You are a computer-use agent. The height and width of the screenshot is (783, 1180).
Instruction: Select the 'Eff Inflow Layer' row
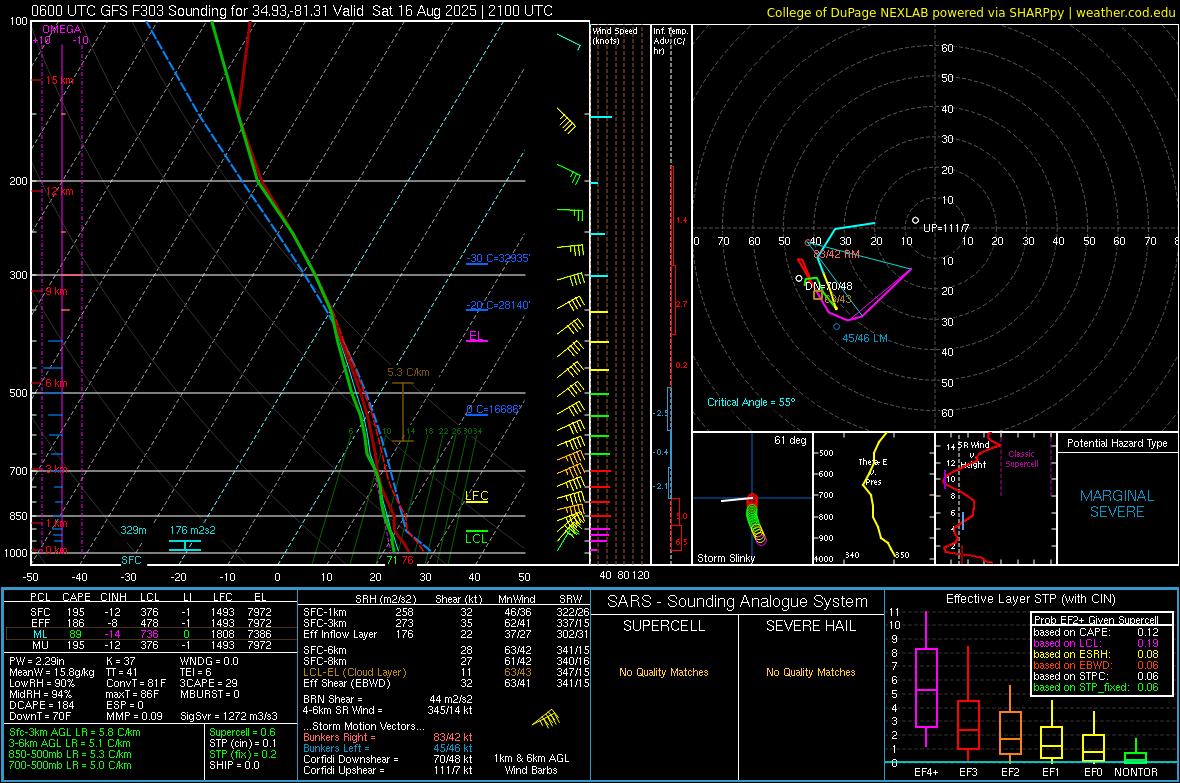coord(445,634)
